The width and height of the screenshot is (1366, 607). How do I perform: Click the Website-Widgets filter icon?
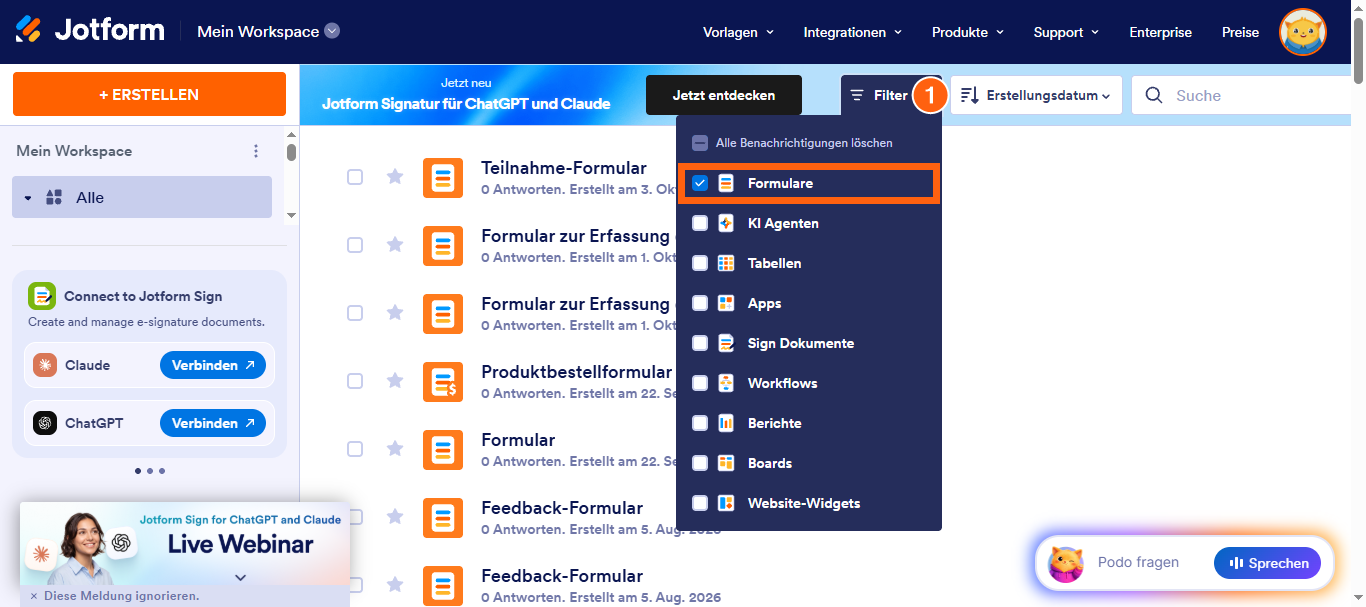tap(727, 503)
